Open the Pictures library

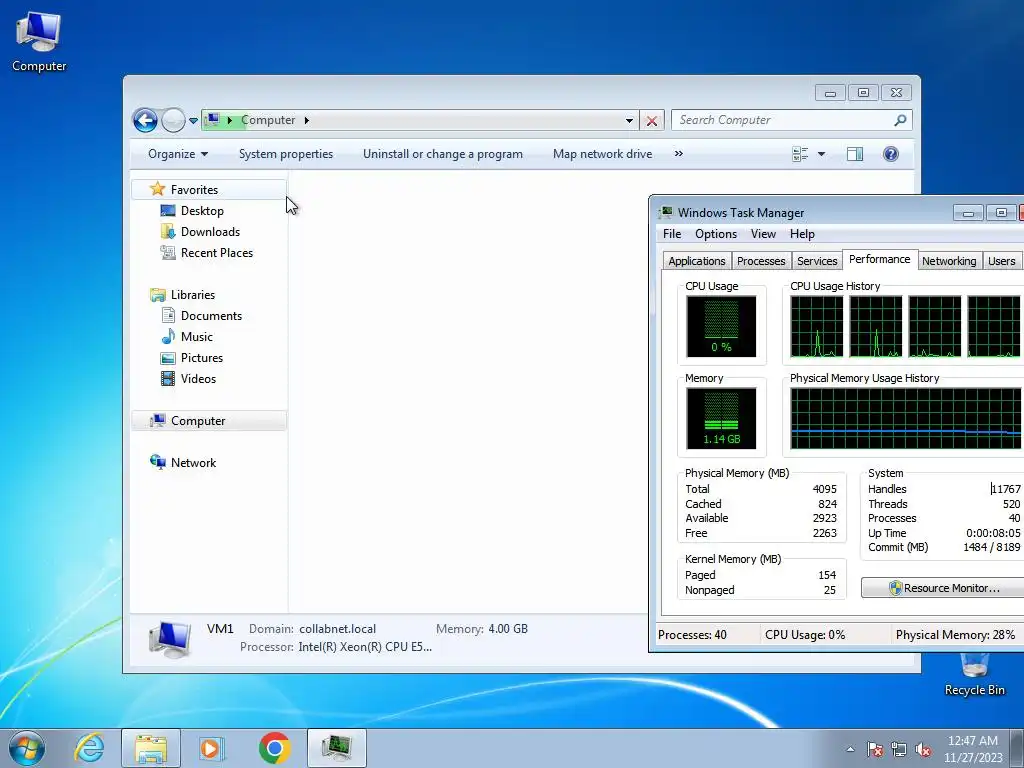(x=202, y=358)
